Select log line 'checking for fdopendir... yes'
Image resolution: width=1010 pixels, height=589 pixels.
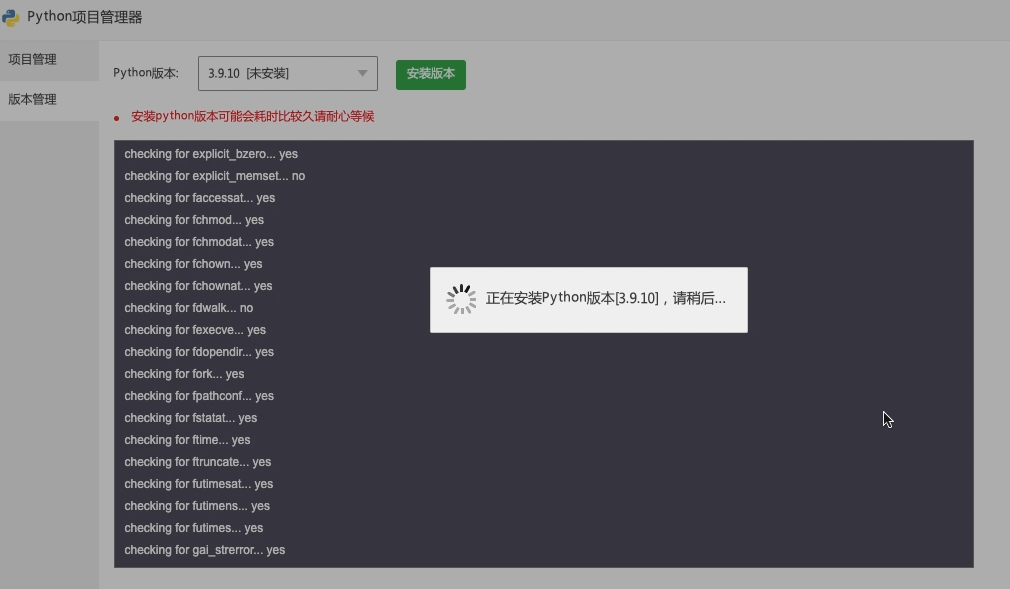199,352
